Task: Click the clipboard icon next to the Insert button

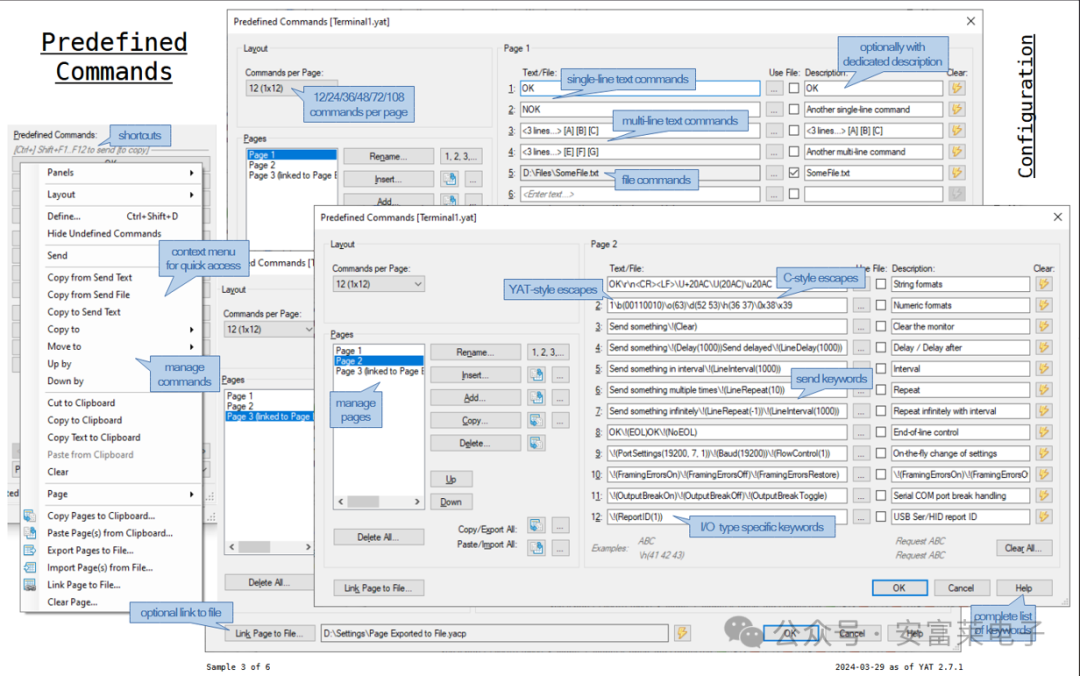Action: 536,375
